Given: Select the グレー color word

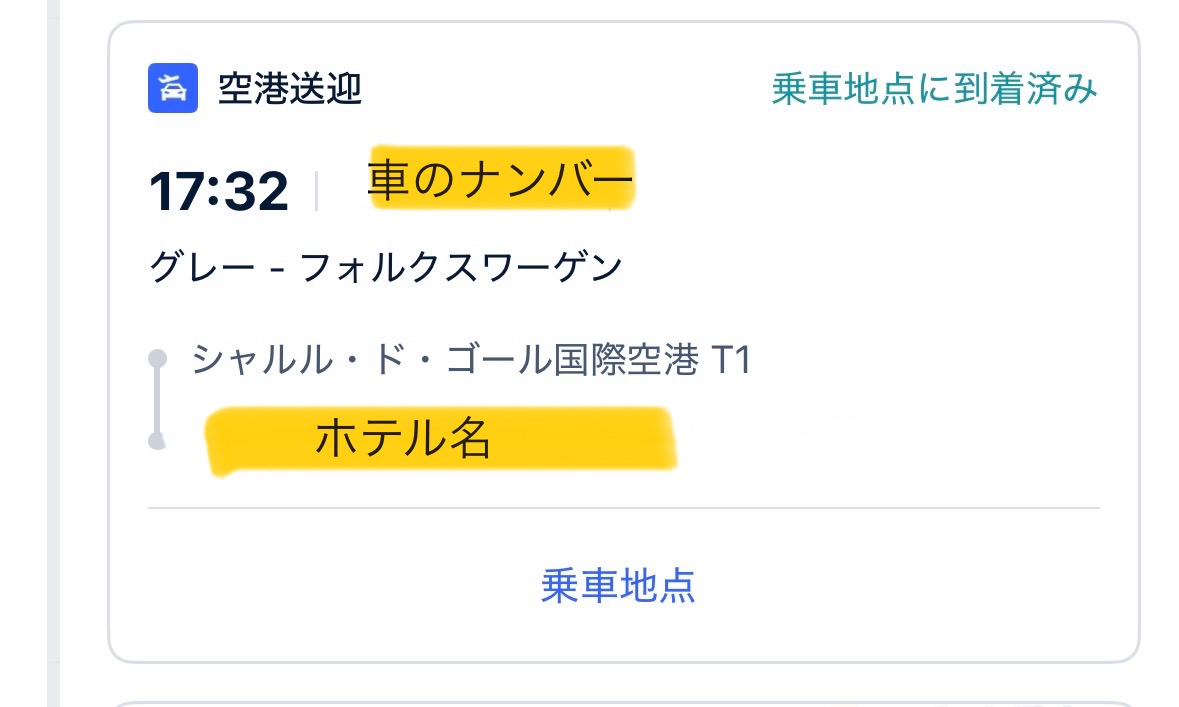Looking at the screenshot, I should [202, 267].
